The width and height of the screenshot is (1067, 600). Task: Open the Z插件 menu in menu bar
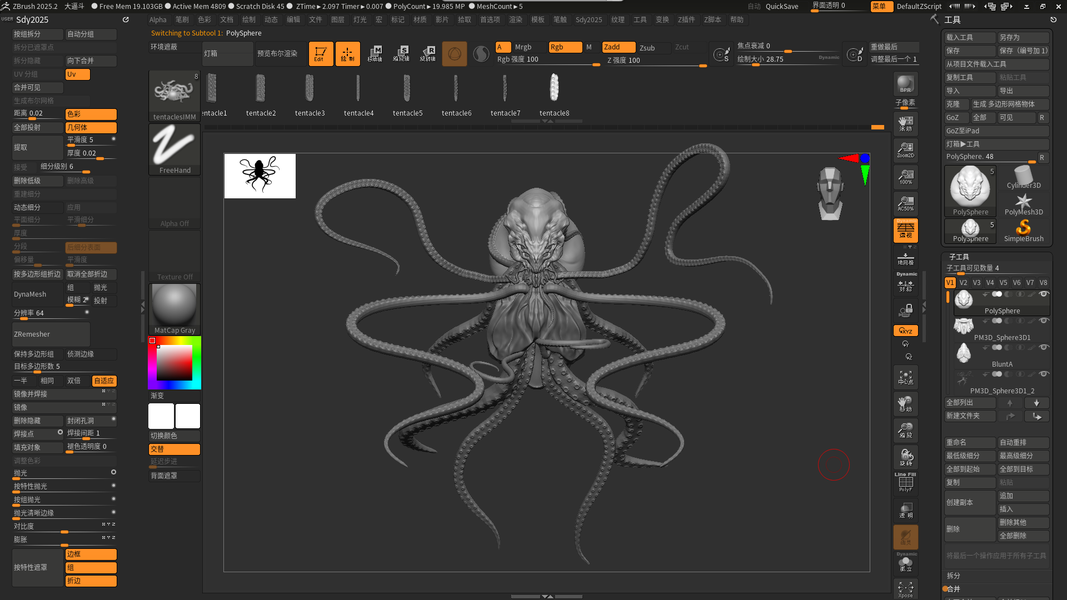point(686,20)
